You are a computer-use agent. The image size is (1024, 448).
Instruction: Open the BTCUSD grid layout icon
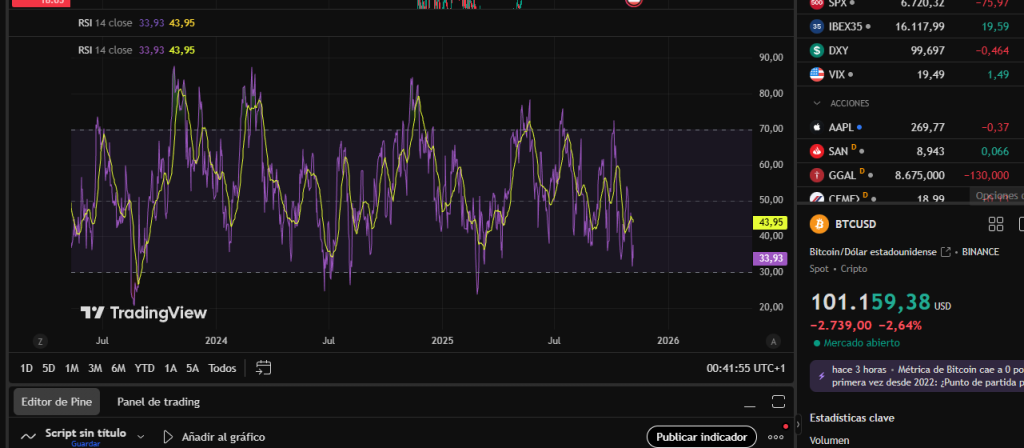(x=995, y=224)
